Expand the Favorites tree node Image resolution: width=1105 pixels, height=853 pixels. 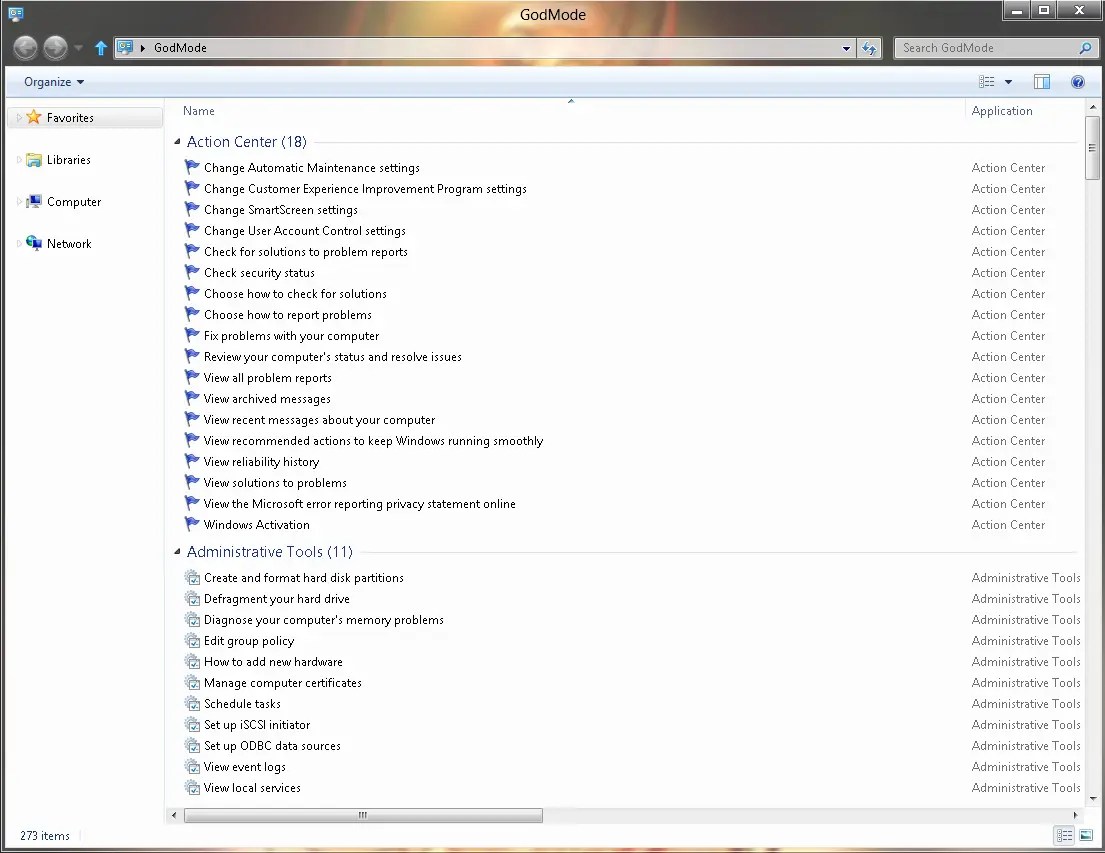19,118
